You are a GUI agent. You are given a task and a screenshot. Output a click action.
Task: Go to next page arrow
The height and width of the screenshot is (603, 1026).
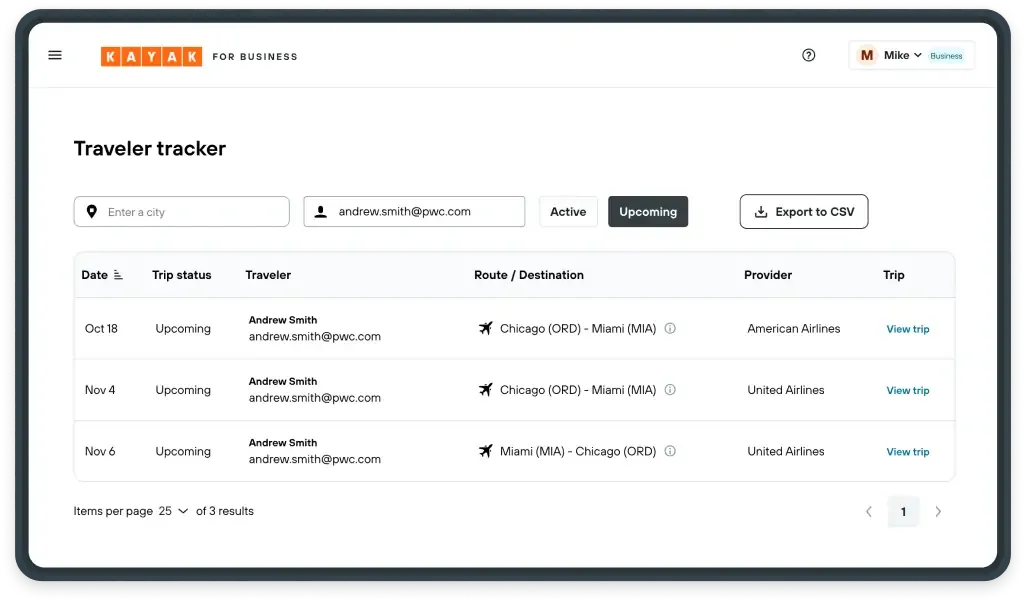point(938,512)
